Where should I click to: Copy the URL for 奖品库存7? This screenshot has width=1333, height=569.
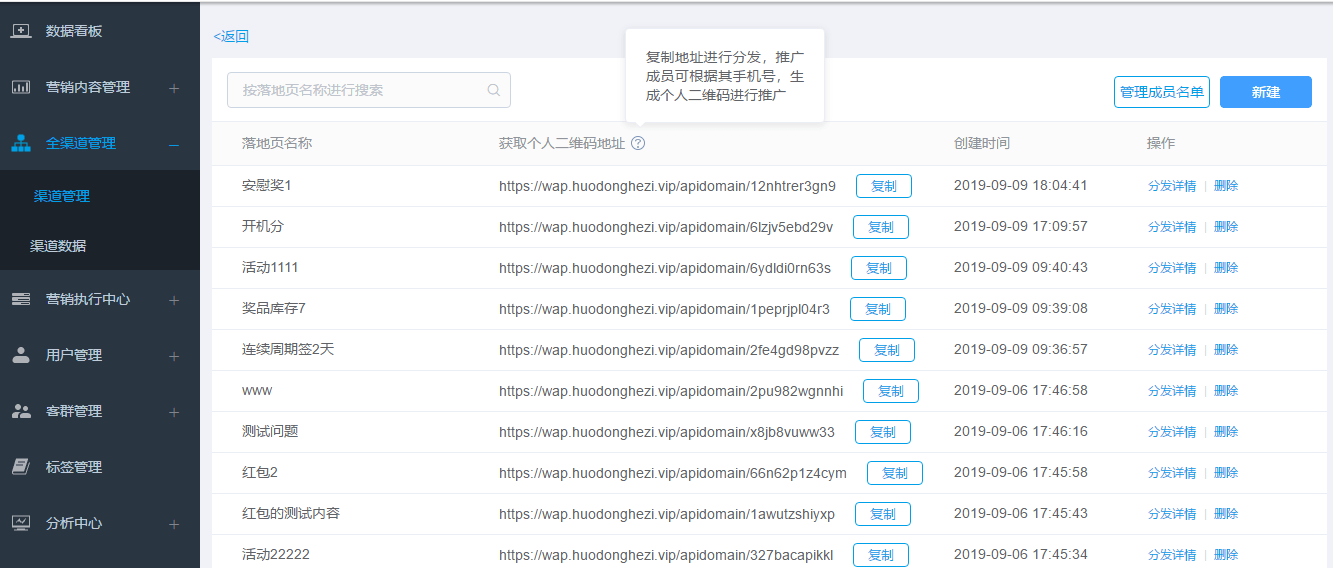pos(878,309)
